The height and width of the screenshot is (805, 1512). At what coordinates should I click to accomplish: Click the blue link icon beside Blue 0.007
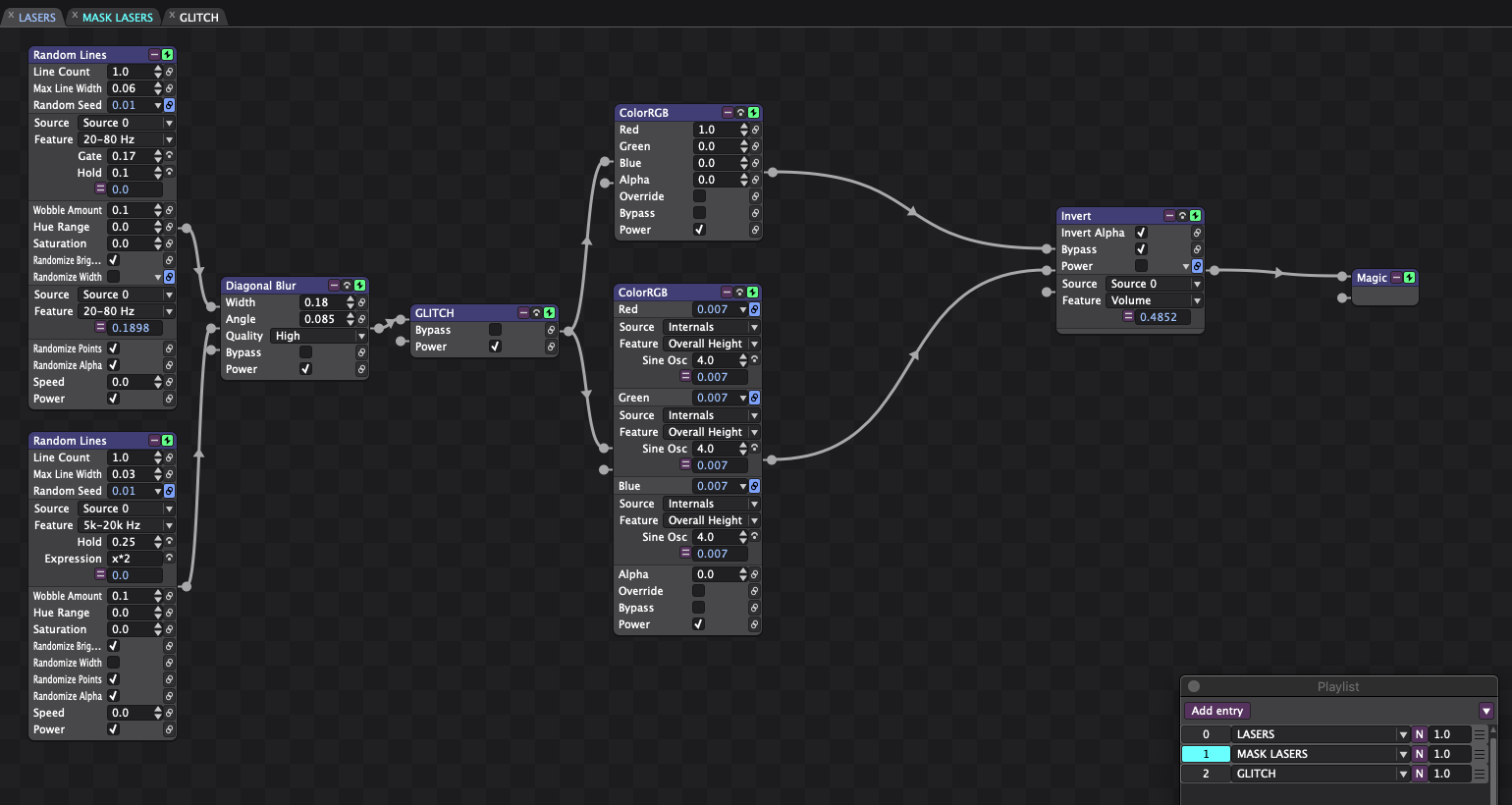pos(754,486)
